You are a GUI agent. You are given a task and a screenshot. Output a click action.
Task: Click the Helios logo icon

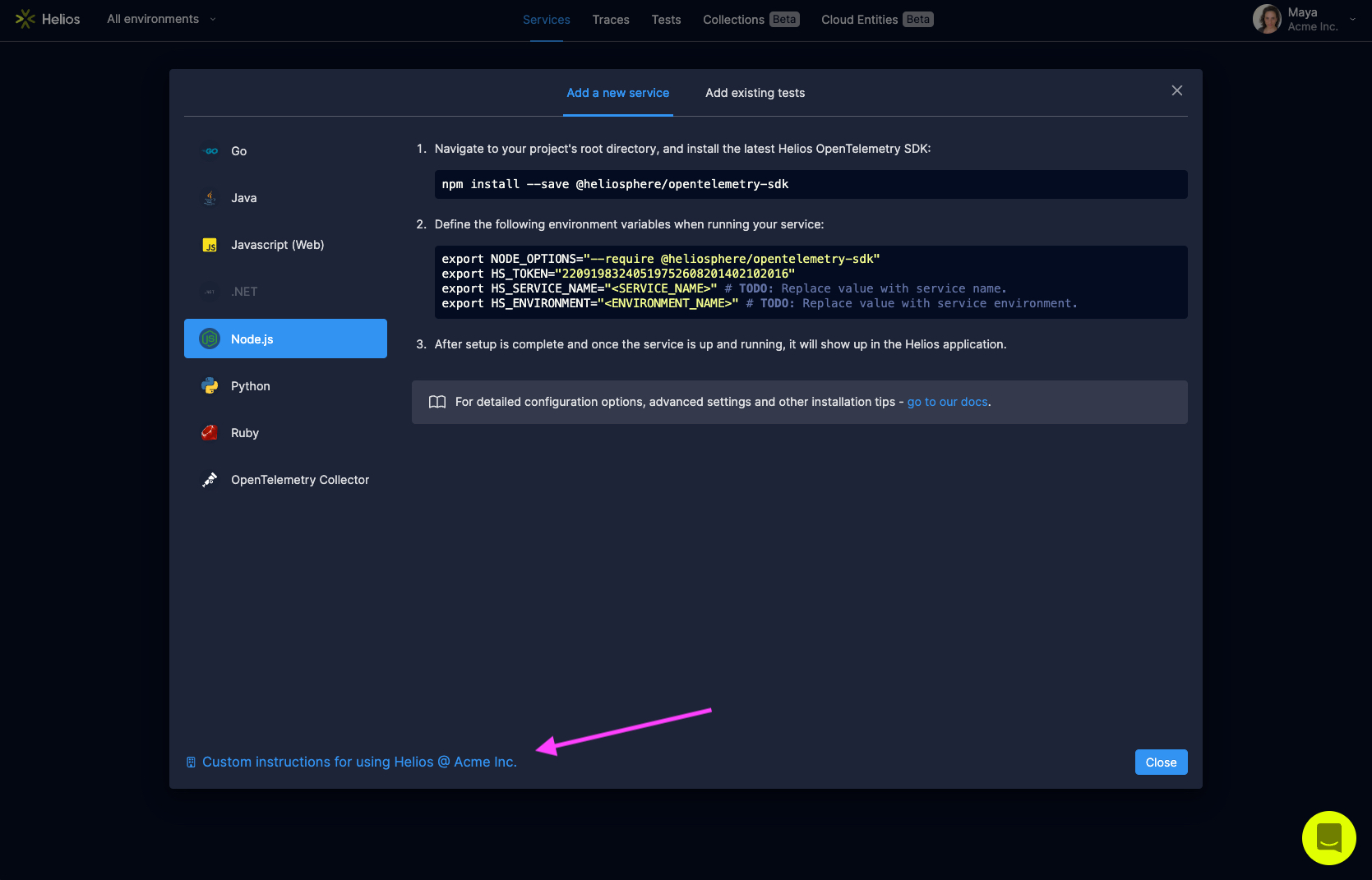click(x=25, y=19)
